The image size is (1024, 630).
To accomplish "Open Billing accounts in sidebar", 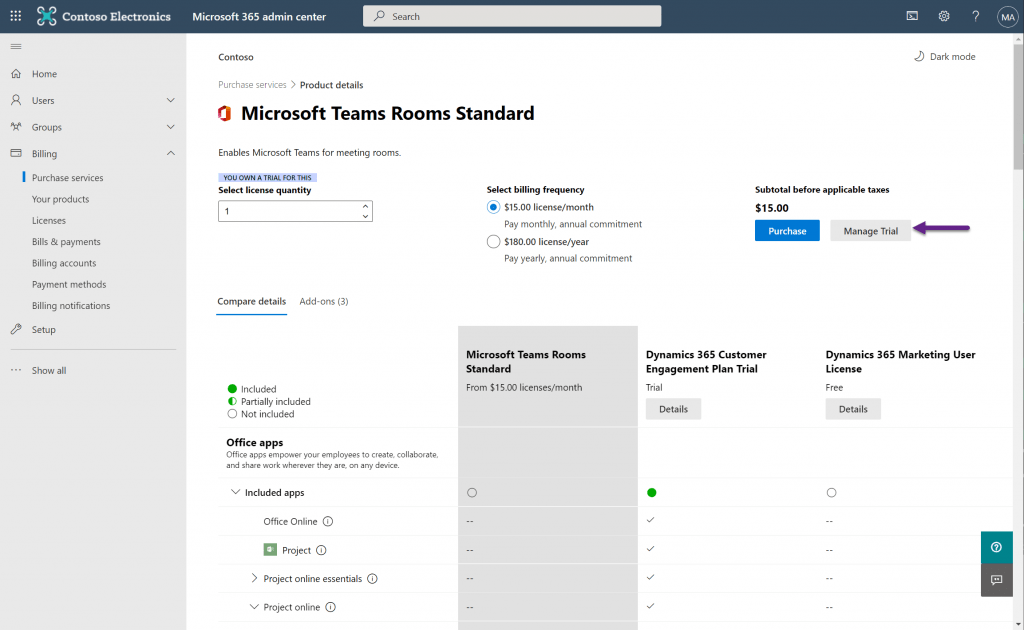I will point(64,263).
